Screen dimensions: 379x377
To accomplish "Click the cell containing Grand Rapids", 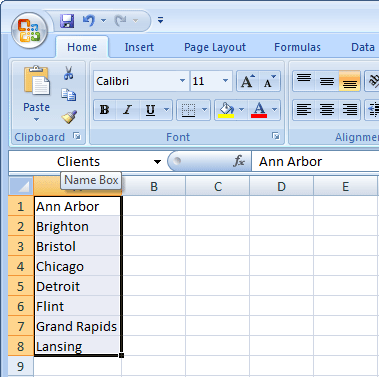I will coord(78,326).
